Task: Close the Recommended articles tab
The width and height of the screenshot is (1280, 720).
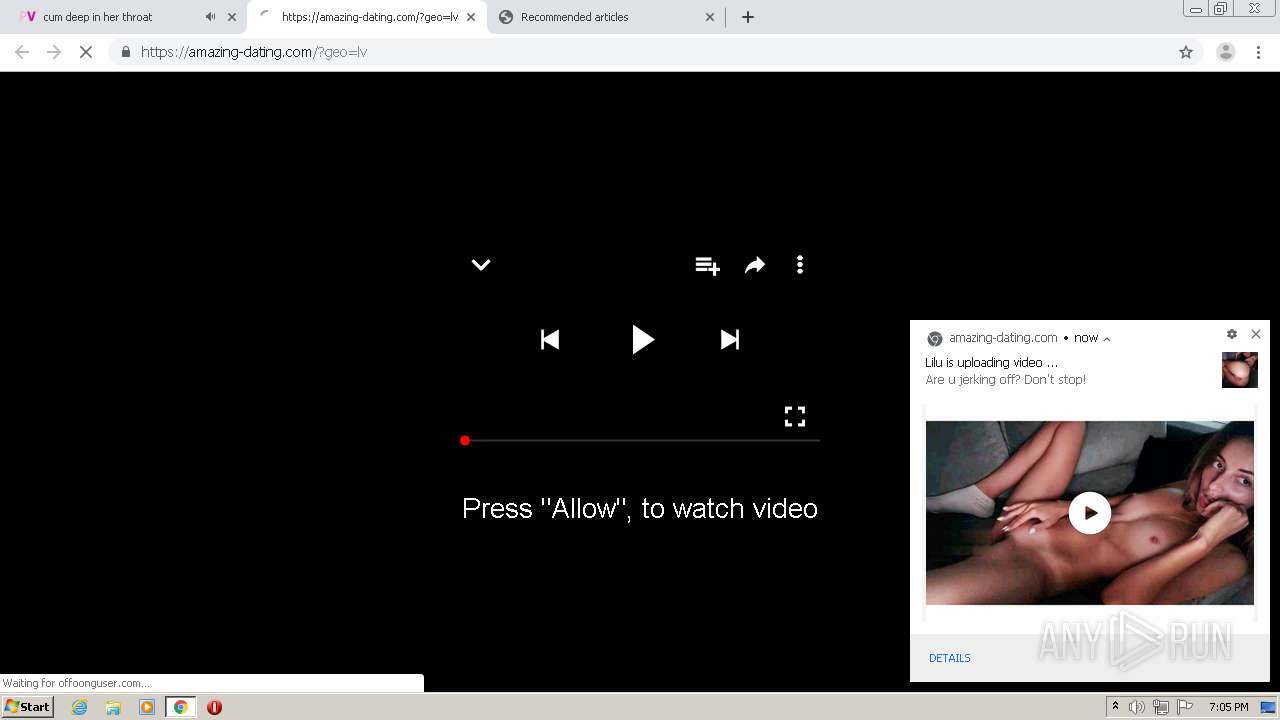Action: (x=710, y=17)
